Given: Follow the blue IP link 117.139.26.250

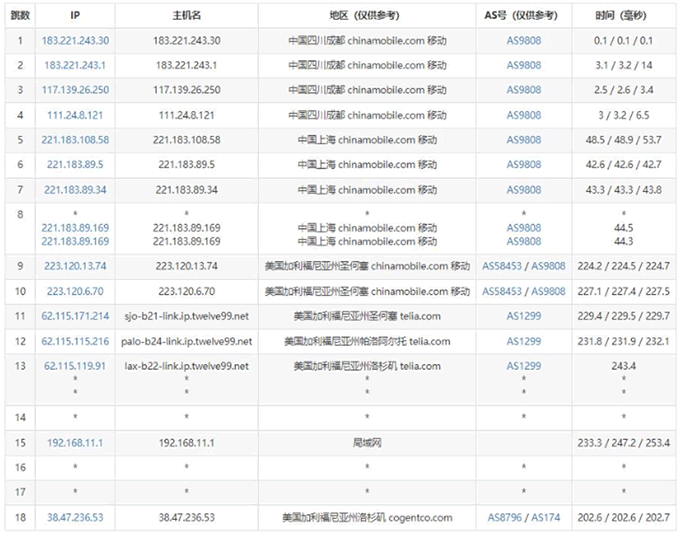Looking at the screenshot, I should tap(76, 90).
